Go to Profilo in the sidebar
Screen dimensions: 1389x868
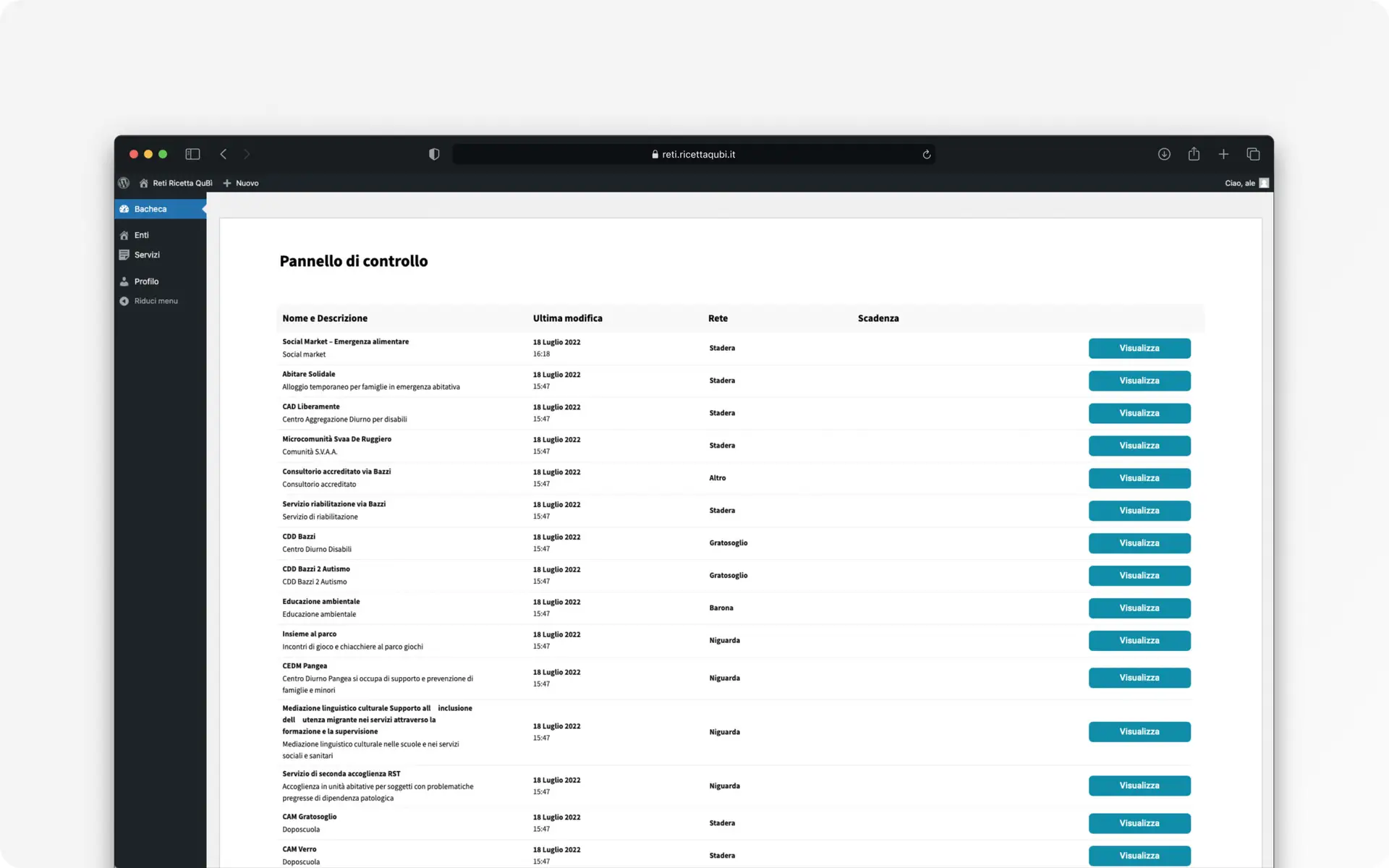pos(146,281)
